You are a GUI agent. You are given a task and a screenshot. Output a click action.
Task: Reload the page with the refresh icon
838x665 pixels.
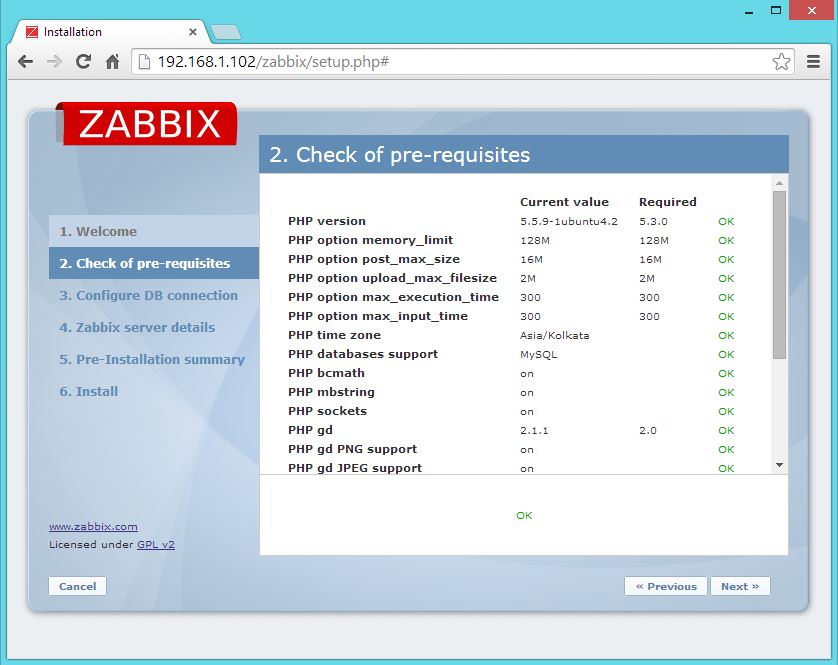83,61
